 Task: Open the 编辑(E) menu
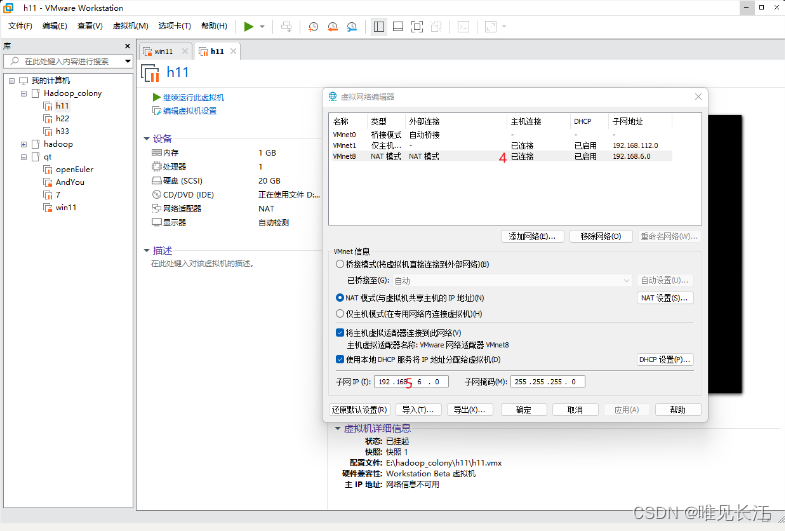(x=55, y=26)
